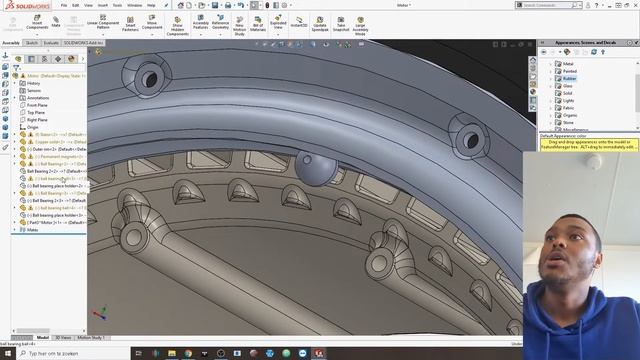
Task: Switch to the Evaluate tab
Action: (51, 43)
